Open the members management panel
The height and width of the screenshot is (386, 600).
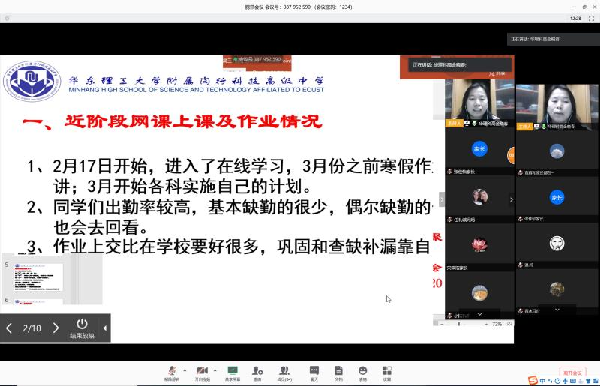[x=284, y=373]
